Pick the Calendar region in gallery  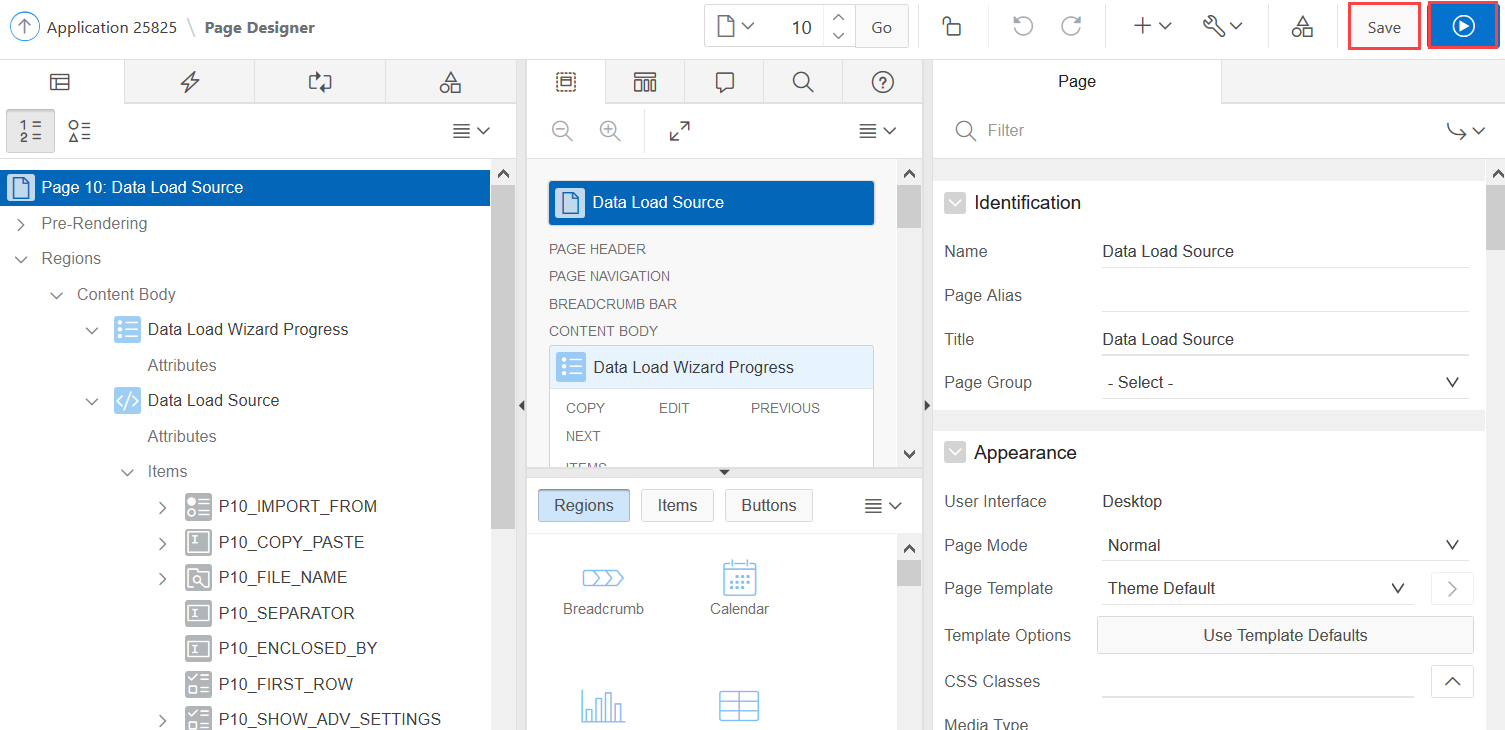(x=739, y=589)
